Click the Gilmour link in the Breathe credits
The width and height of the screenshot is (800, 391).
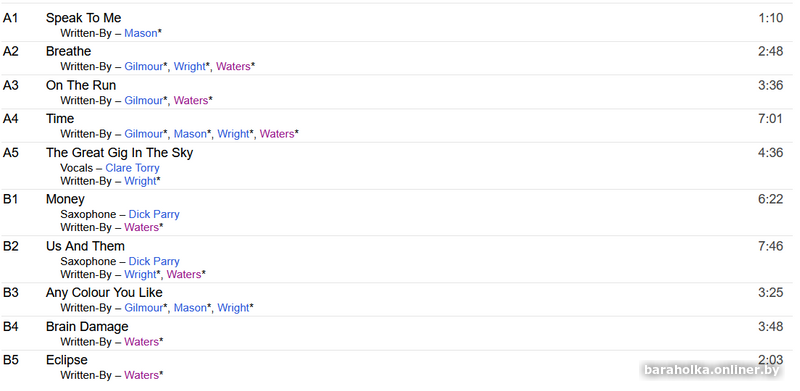point(143,67)
